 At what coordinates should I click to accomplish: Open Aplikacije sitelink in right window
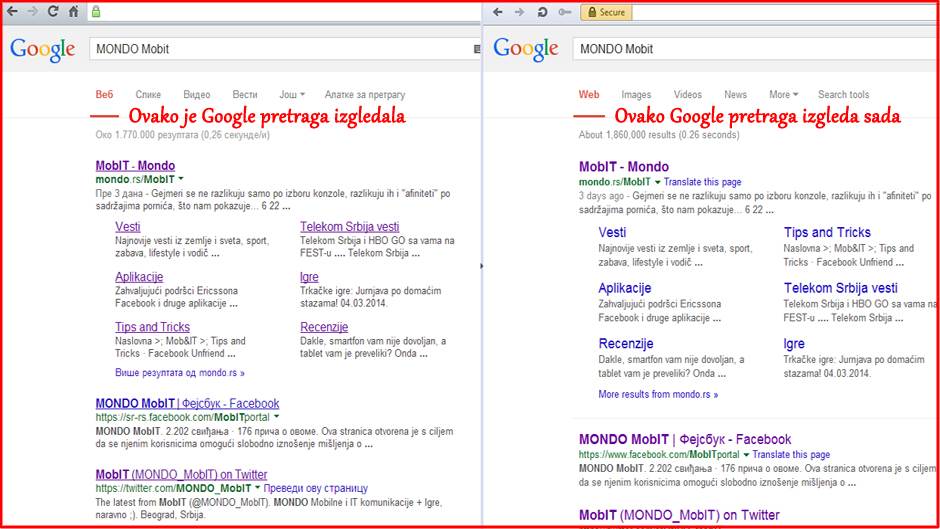point(625,288)
